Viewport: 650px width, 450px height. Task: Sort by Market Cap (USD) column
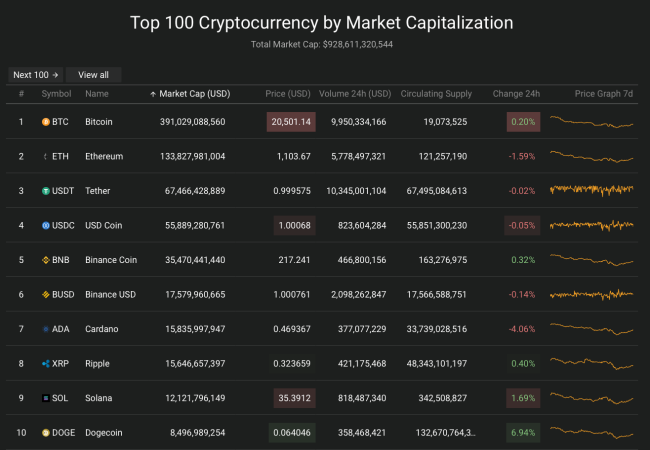click(x=194, y=94)
